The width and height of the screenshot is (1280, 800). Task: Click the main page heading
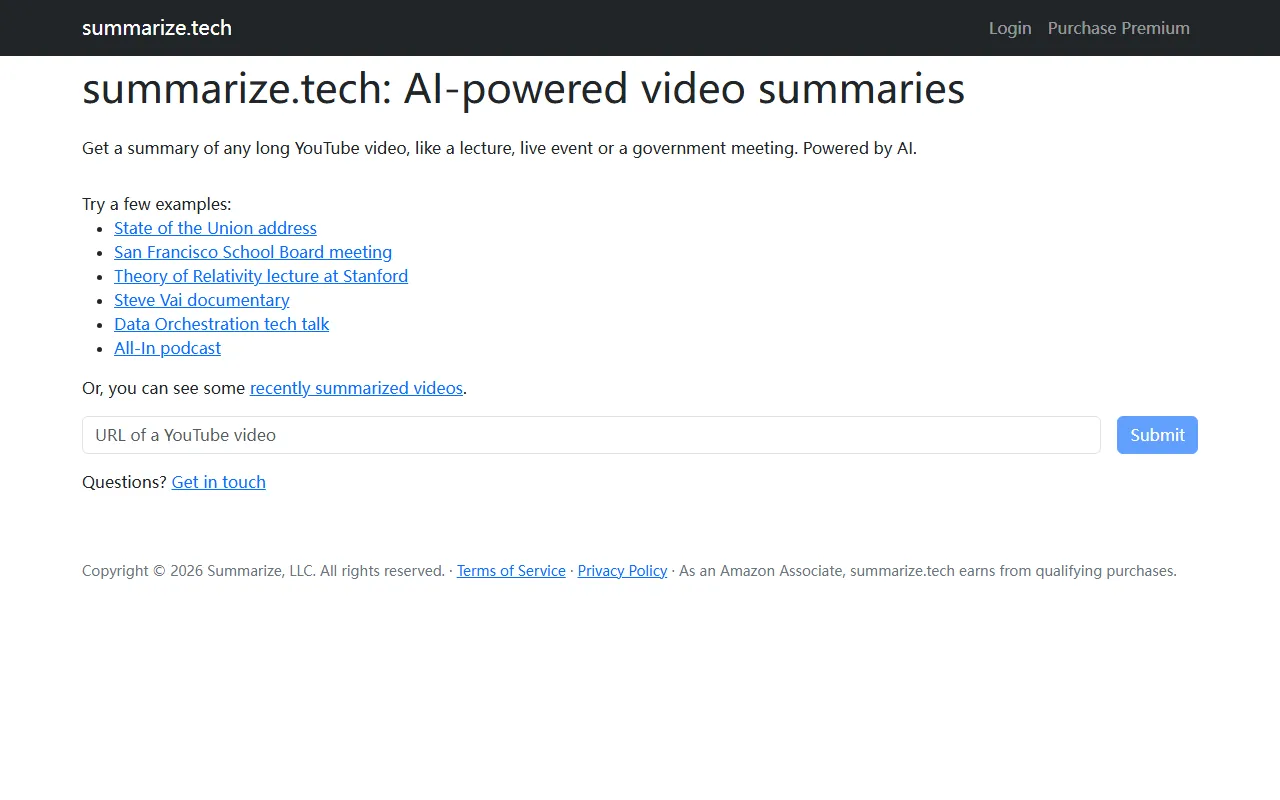point(523,89)
